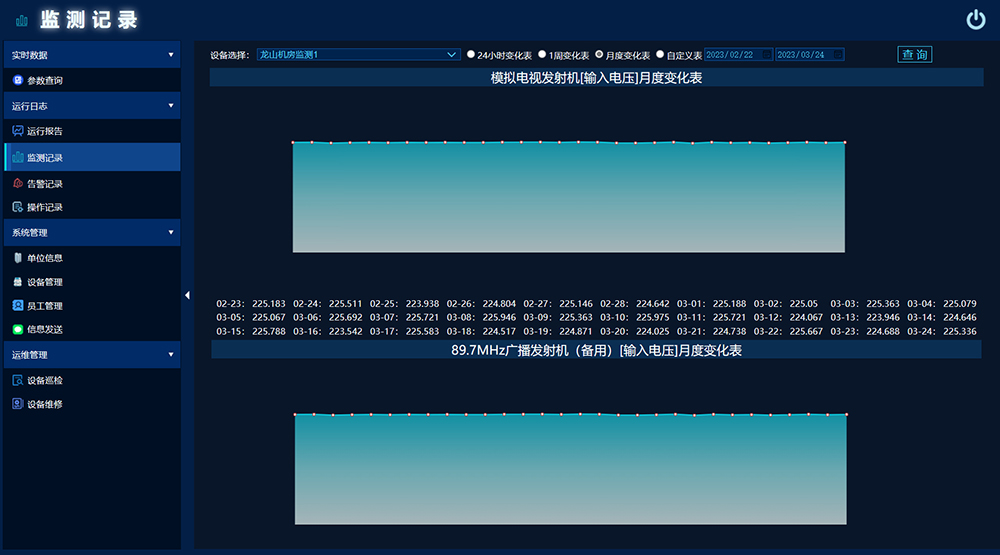The width and height of the screenshot is (1000, 555).
Task: Click the 模拟电视发射机[输入电压]月度变化表 title
Action: point(596,78)
